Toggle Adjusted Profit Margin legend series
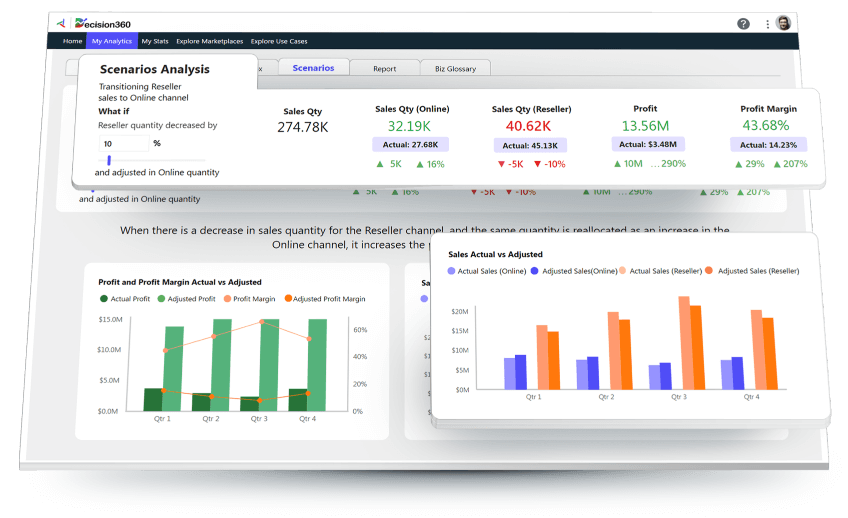 pos(286,299)
